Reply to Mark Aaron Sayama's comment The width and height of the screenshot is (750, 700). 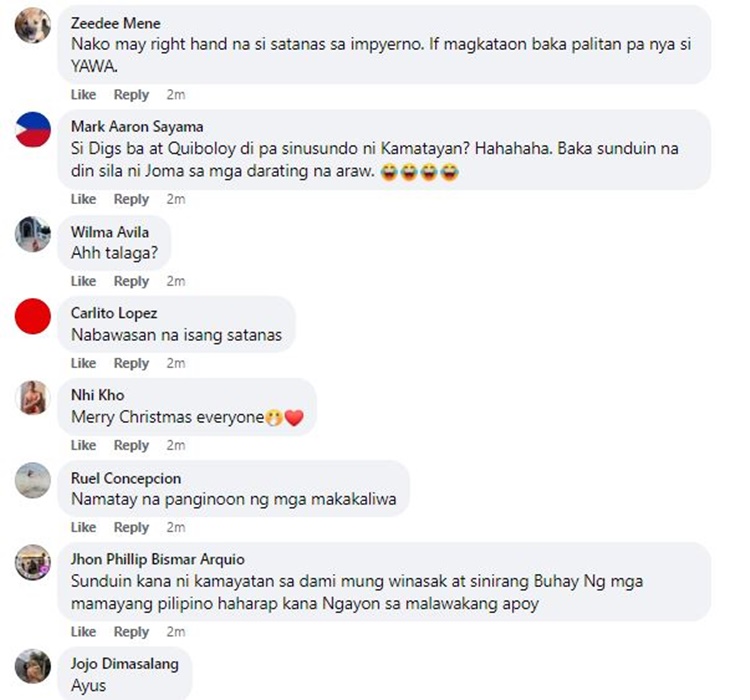tap(131, 199)
